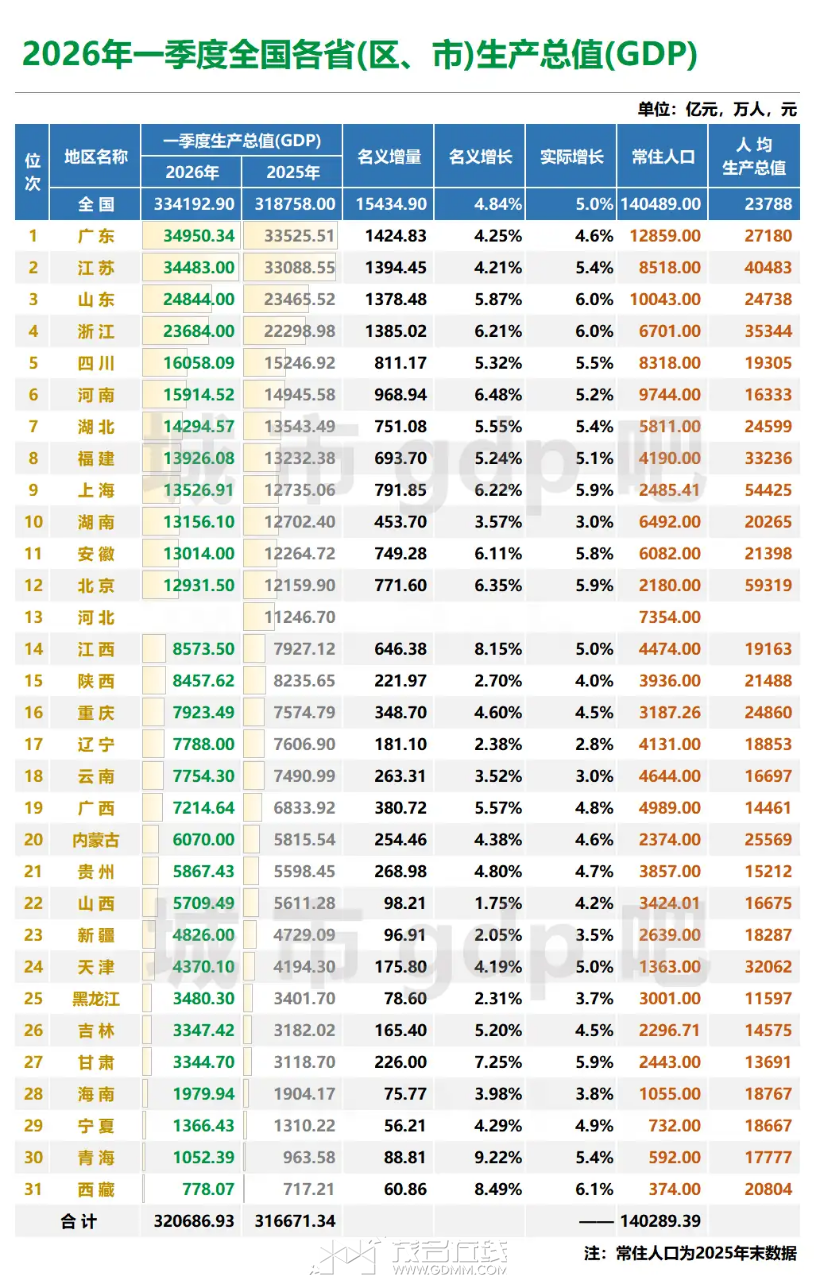Image resolution: width=815 pixels, height=1280 pixels.
Task: Click the 名义增量 column header
Action: (x=389, y=156)
